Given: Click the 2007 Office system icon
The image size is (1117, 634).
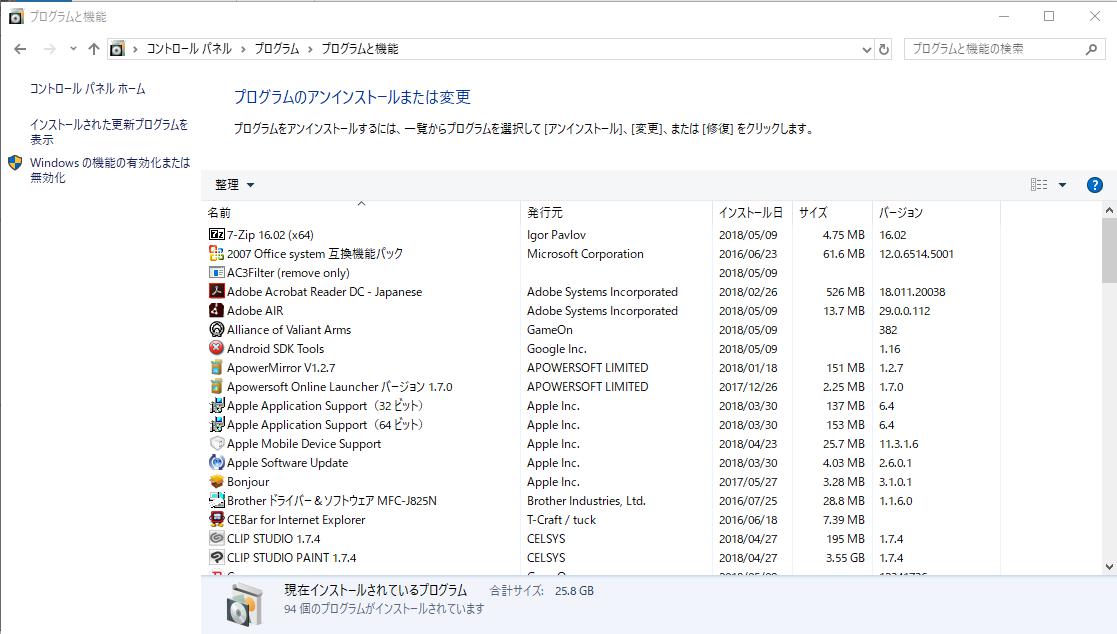Looking at the screenshot, I should [x=217, y=254].
